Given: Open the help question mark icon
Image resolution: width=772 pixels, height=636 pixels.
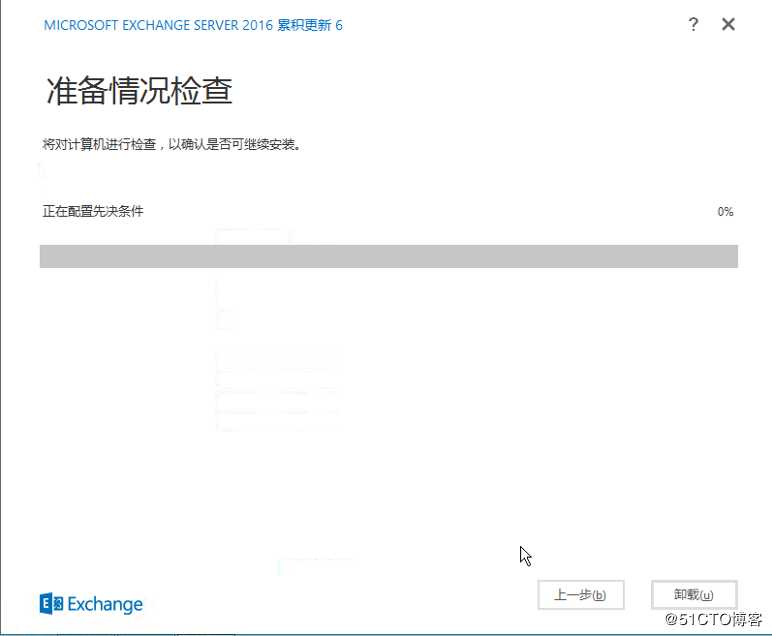Looking at the screenshot, I should coord(693,24).
